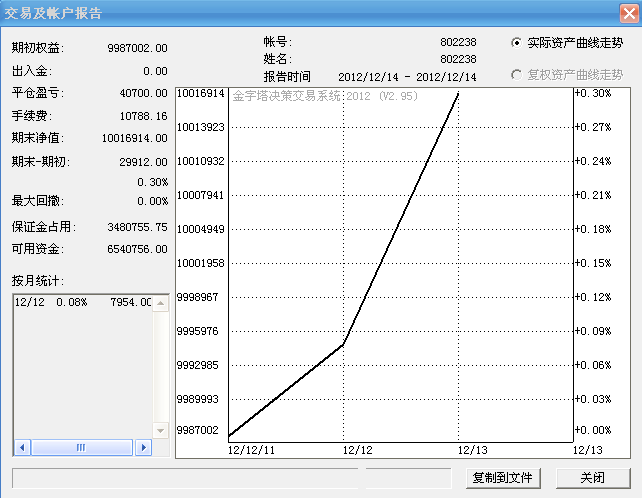Click the 按月统计 label
Screen dimensions: 642x498
(x=38, y=281)
